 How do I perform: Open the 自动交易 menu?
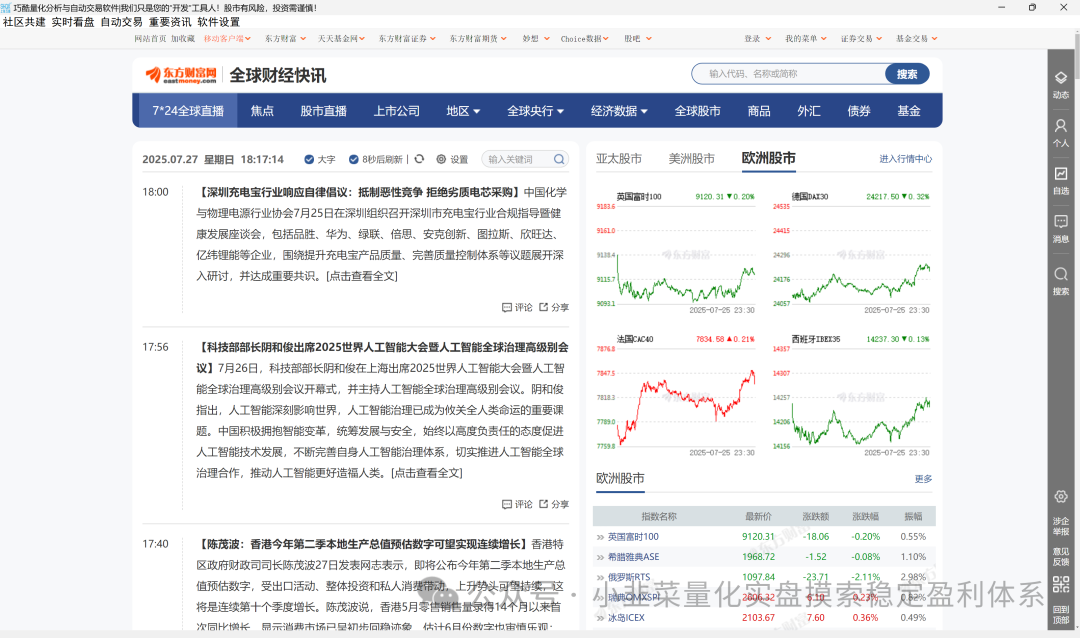point(121,22)
